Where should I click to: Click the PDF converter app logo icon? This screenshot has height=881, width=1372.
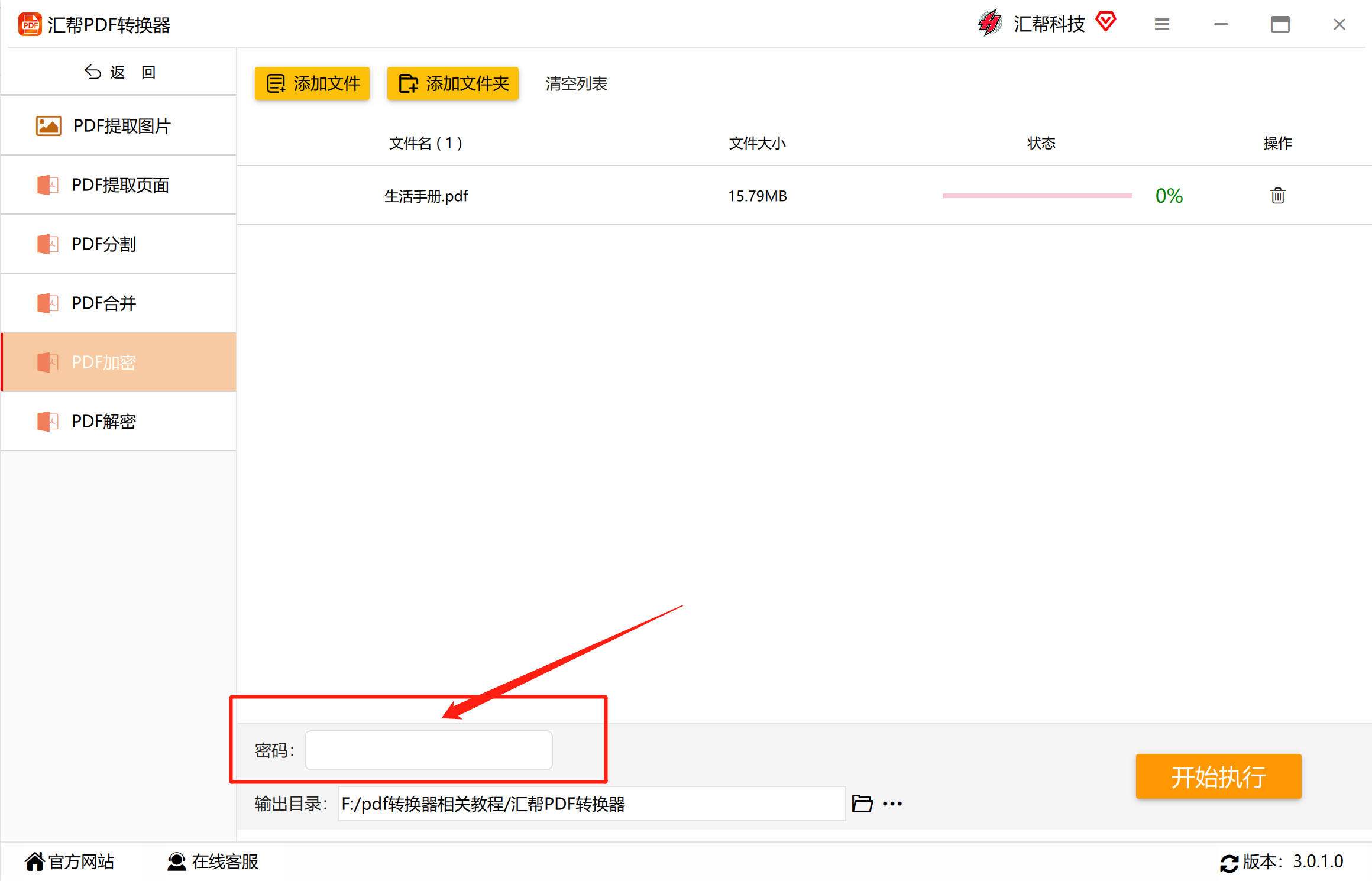(x=30, y=24)
